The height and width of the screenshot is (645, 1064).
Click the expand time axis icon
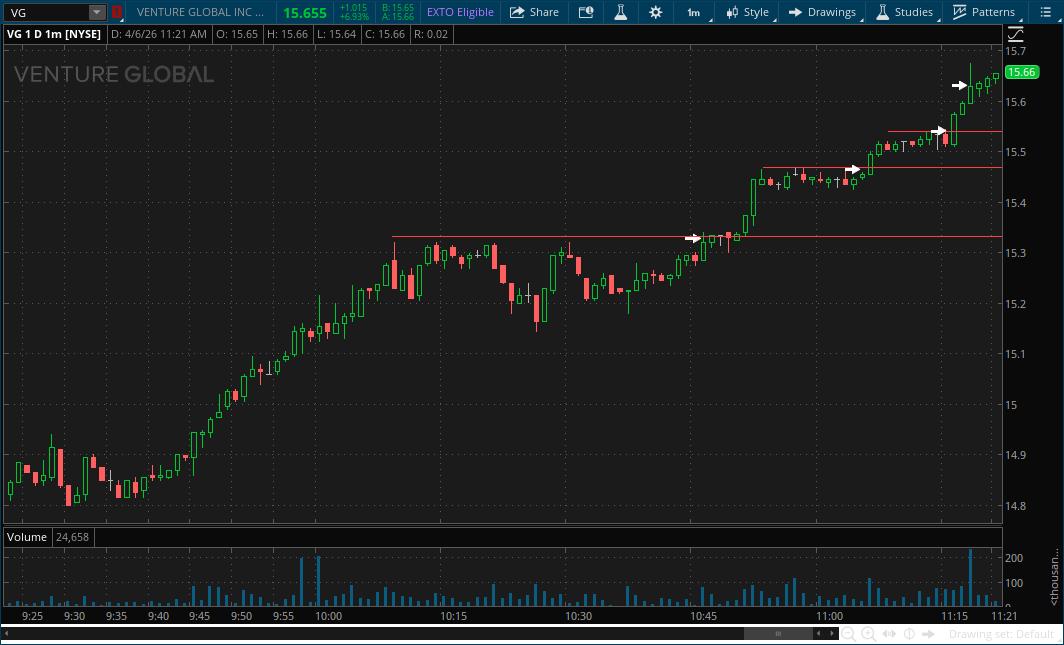[x=889, y=634]
